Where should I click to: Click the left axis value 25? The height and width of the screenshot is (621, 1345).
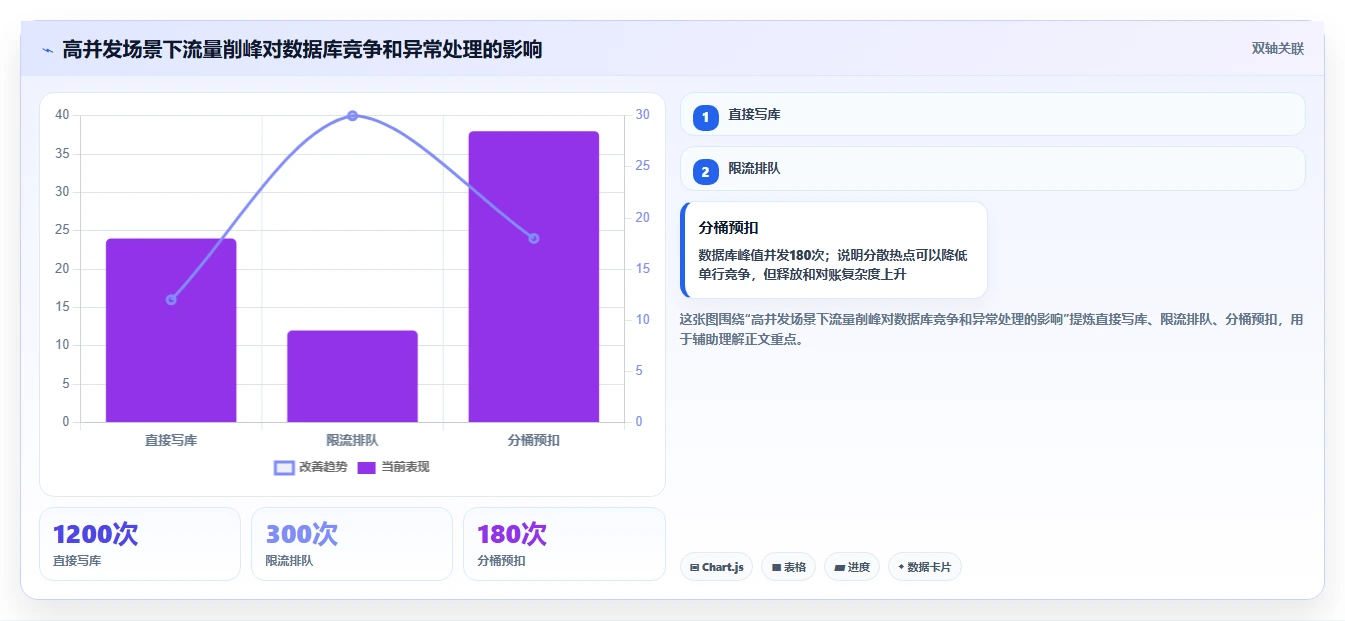tap(62, 230)
